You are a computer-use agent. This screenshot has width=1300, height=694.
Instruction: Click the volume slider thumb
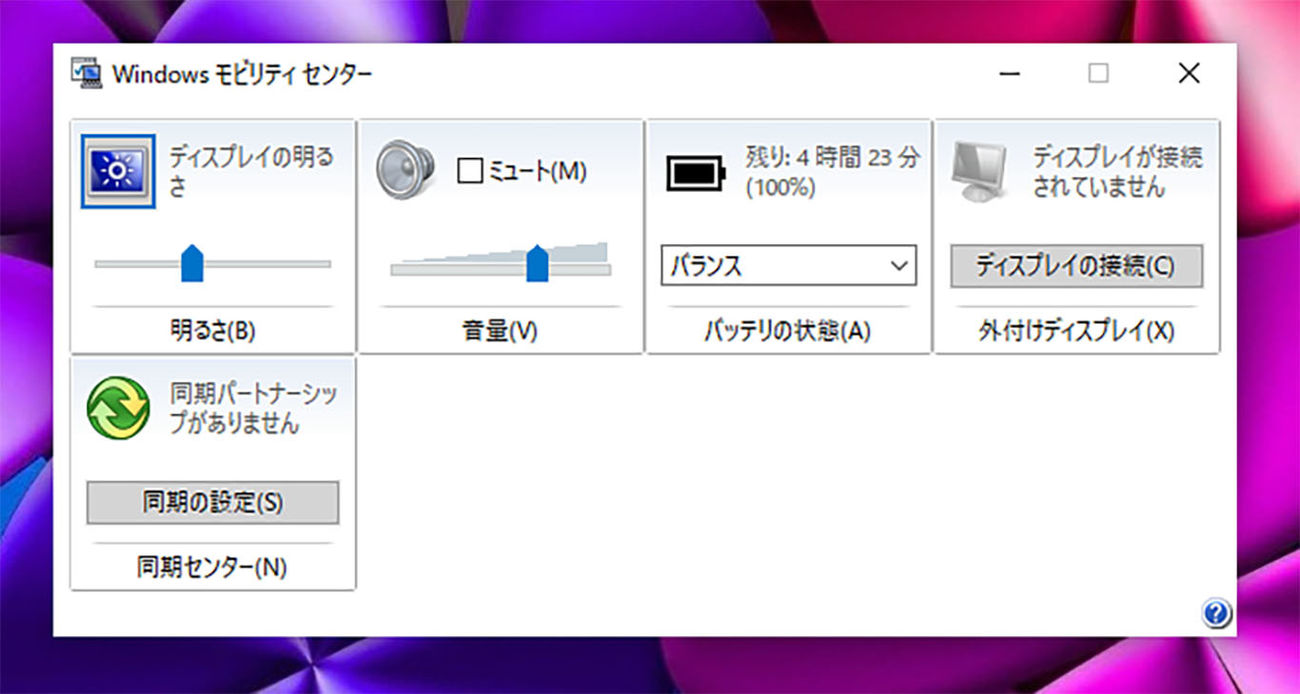[537, 263]
